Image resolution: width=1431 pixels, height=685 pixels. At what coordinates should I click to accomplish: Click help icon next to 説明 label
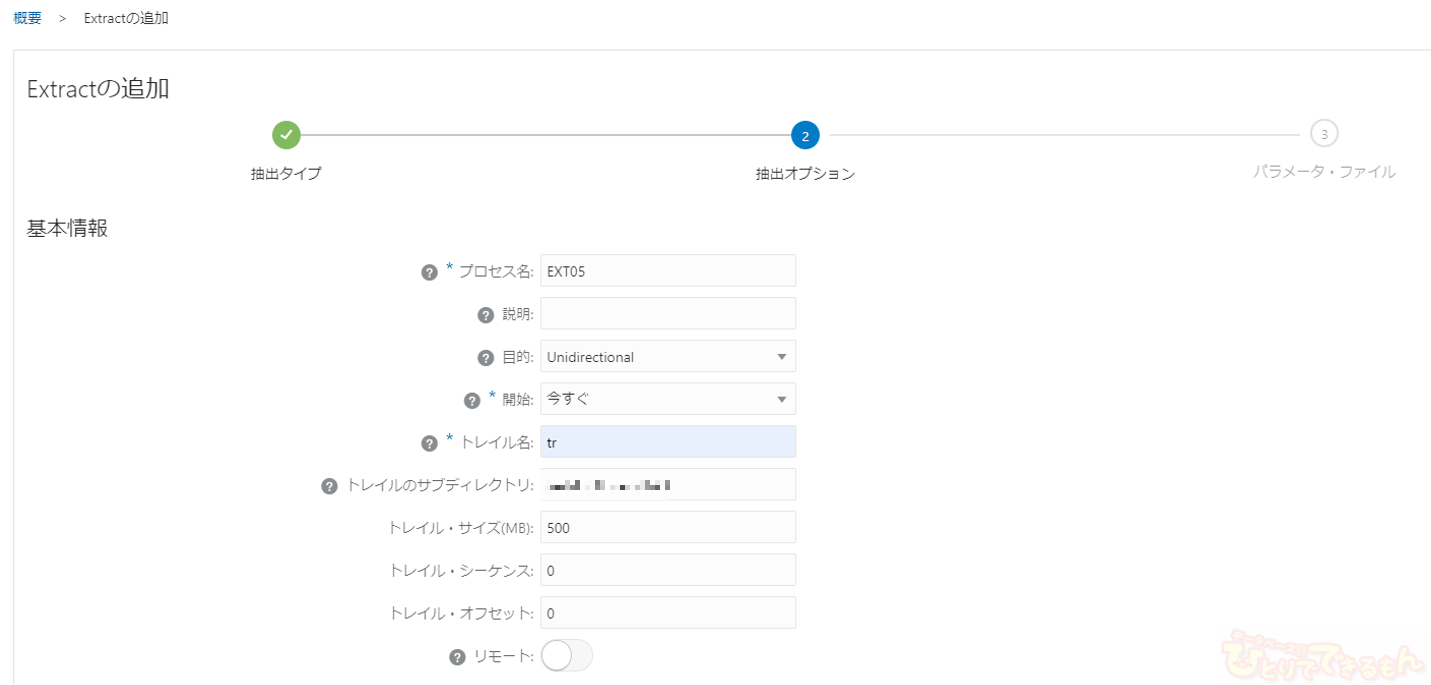(486, 315)
